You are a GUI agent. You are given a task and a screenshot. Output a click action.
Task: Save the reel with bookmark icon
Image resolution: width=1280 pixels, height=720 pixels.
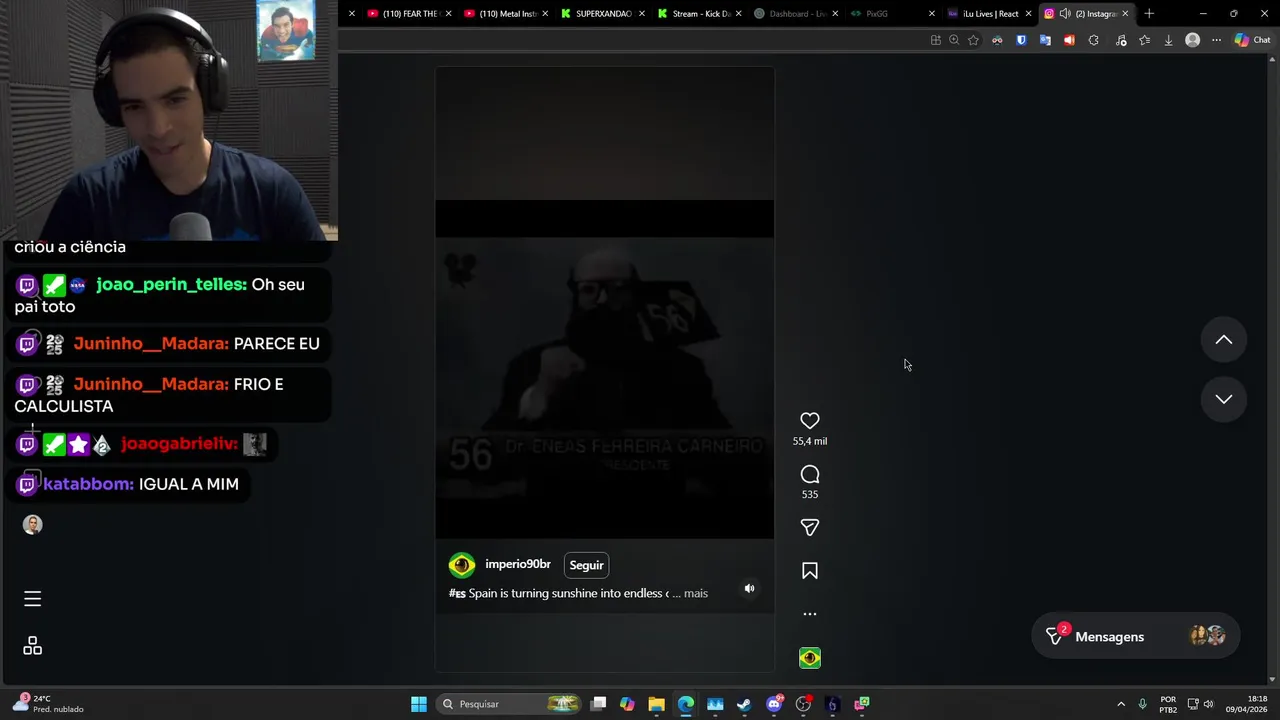coord(810,571)
